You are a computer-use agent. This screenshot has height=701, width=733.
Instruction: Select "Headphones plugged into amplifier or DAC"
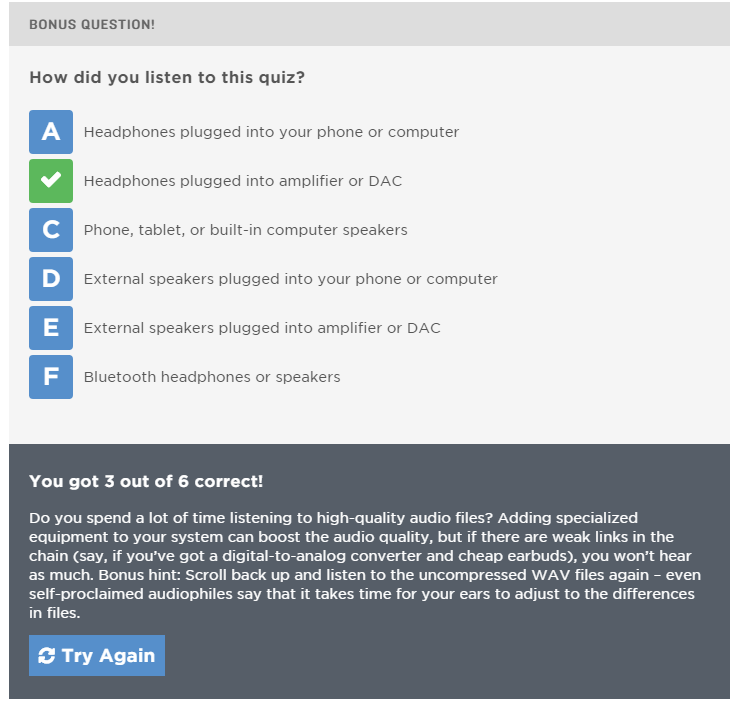click(243, 181)
